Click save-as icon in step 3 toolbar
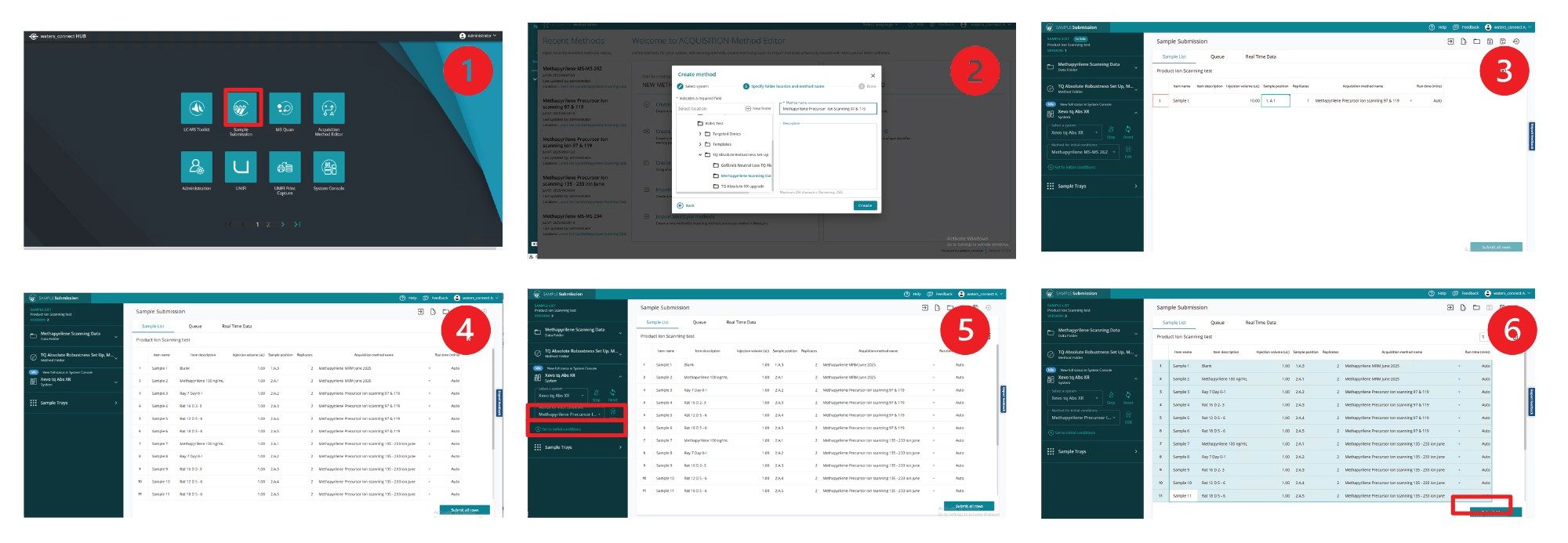This screenshot has height=543, width=1568. click(1503, 42)
